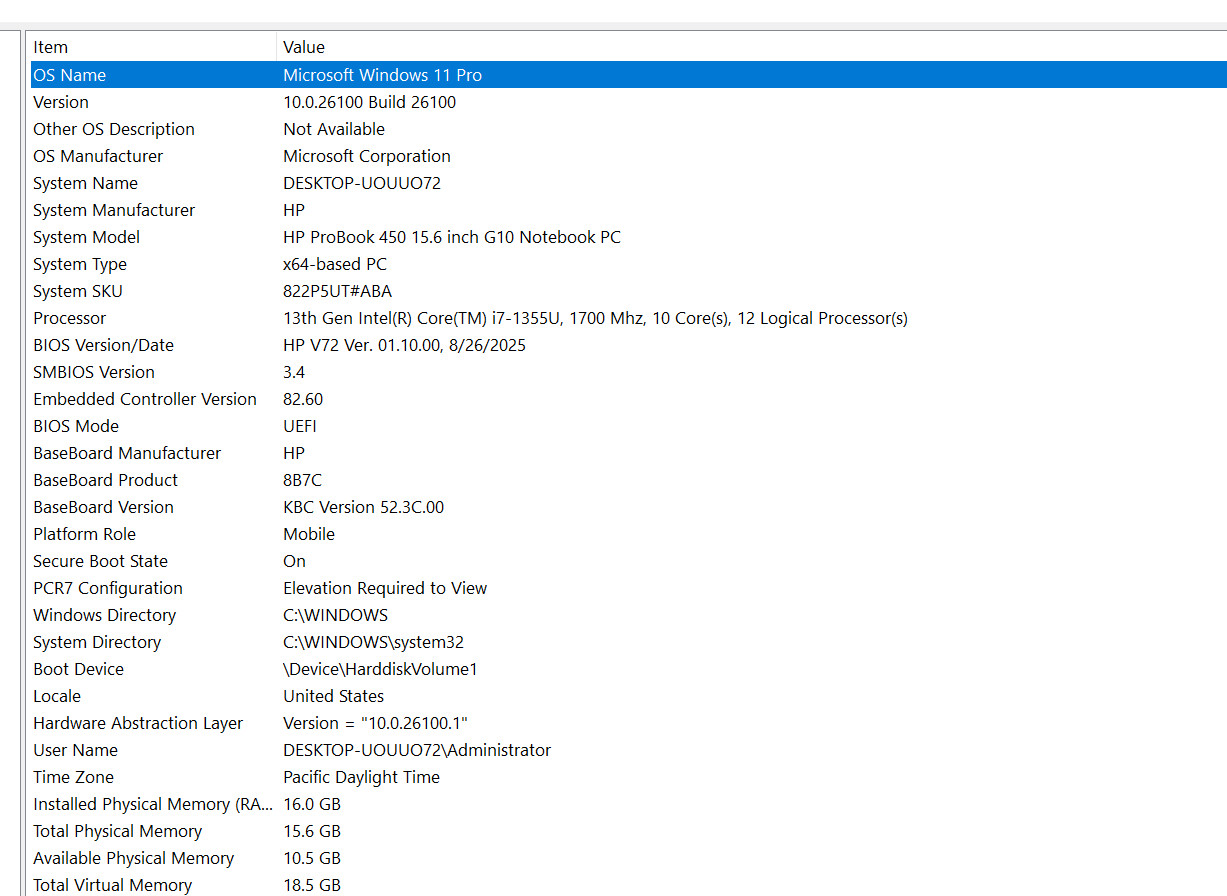This screenshot has height=896, width=1227.
Task: Click the Elevation Required to View value
Action: [385, 588]
